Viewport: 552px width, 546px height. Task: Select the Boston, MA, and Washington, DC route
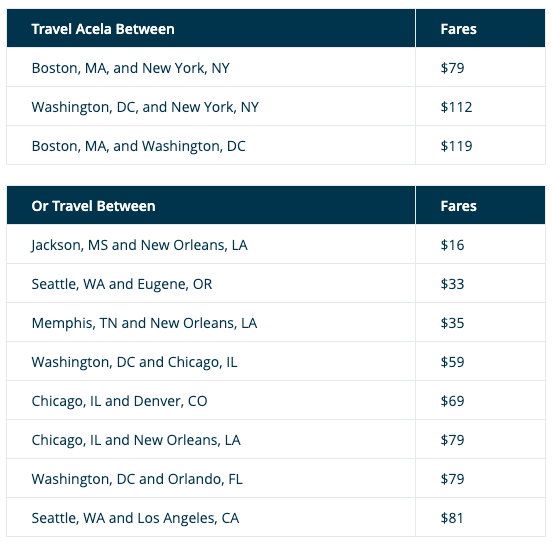coord(138,146)
